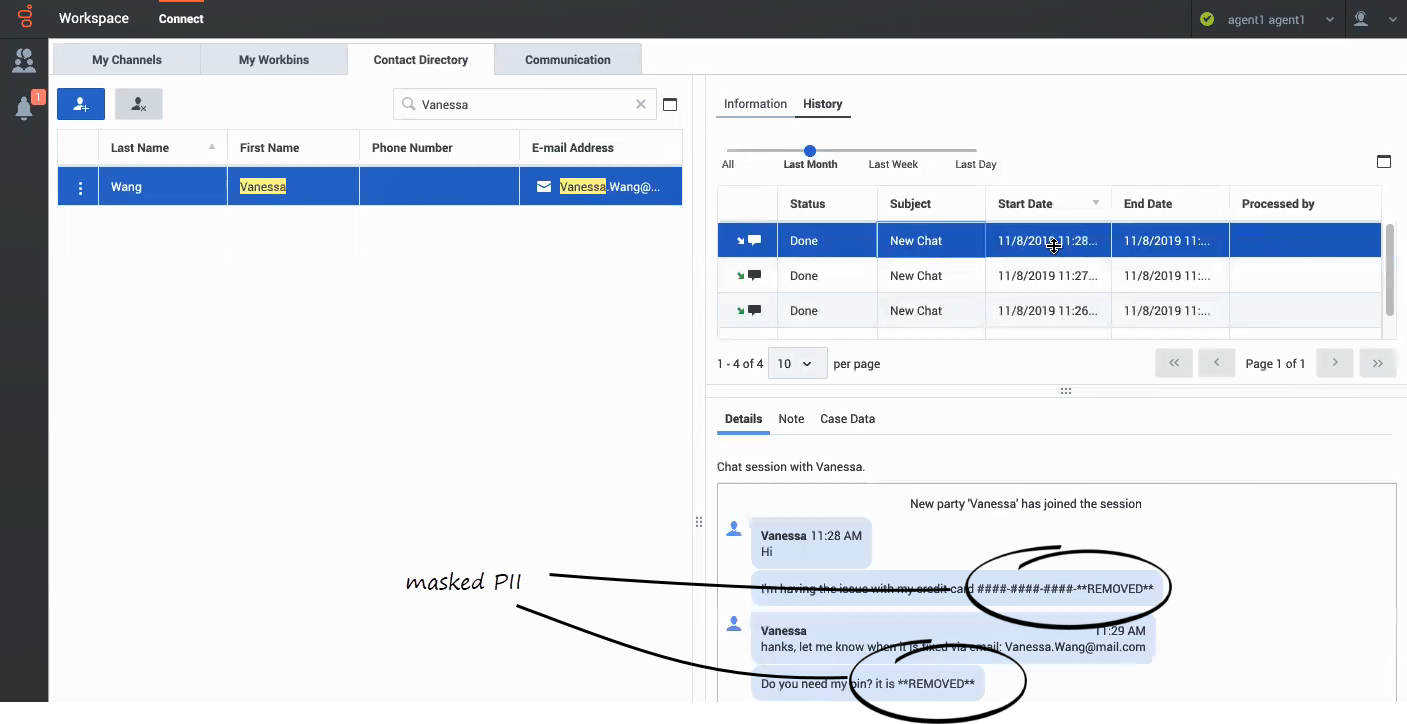Open the Case Data tab
This screenshot has width=1407, height=724.
pos(847,419)
